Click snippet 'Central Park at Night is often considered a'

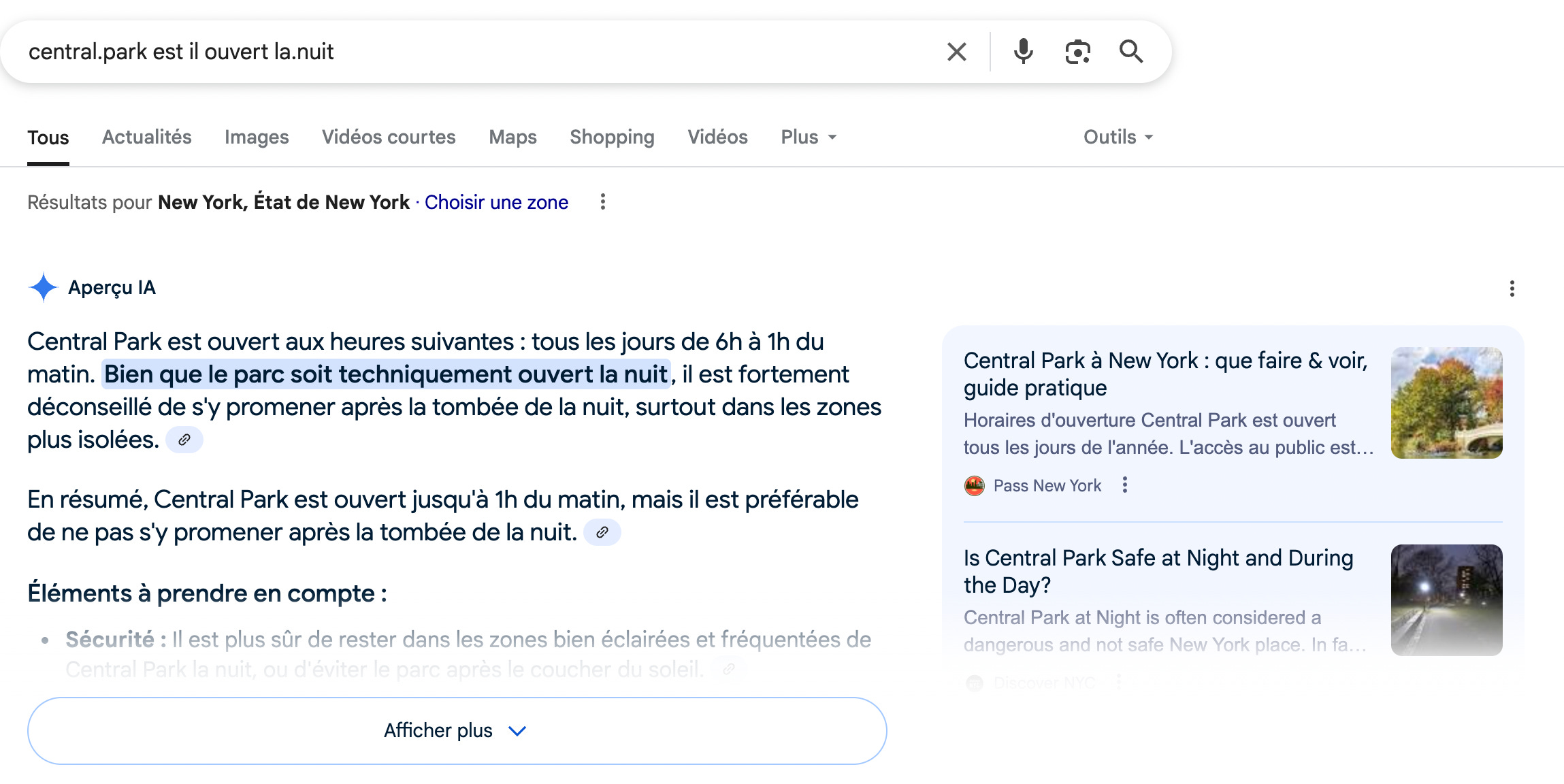[1142, 617]
